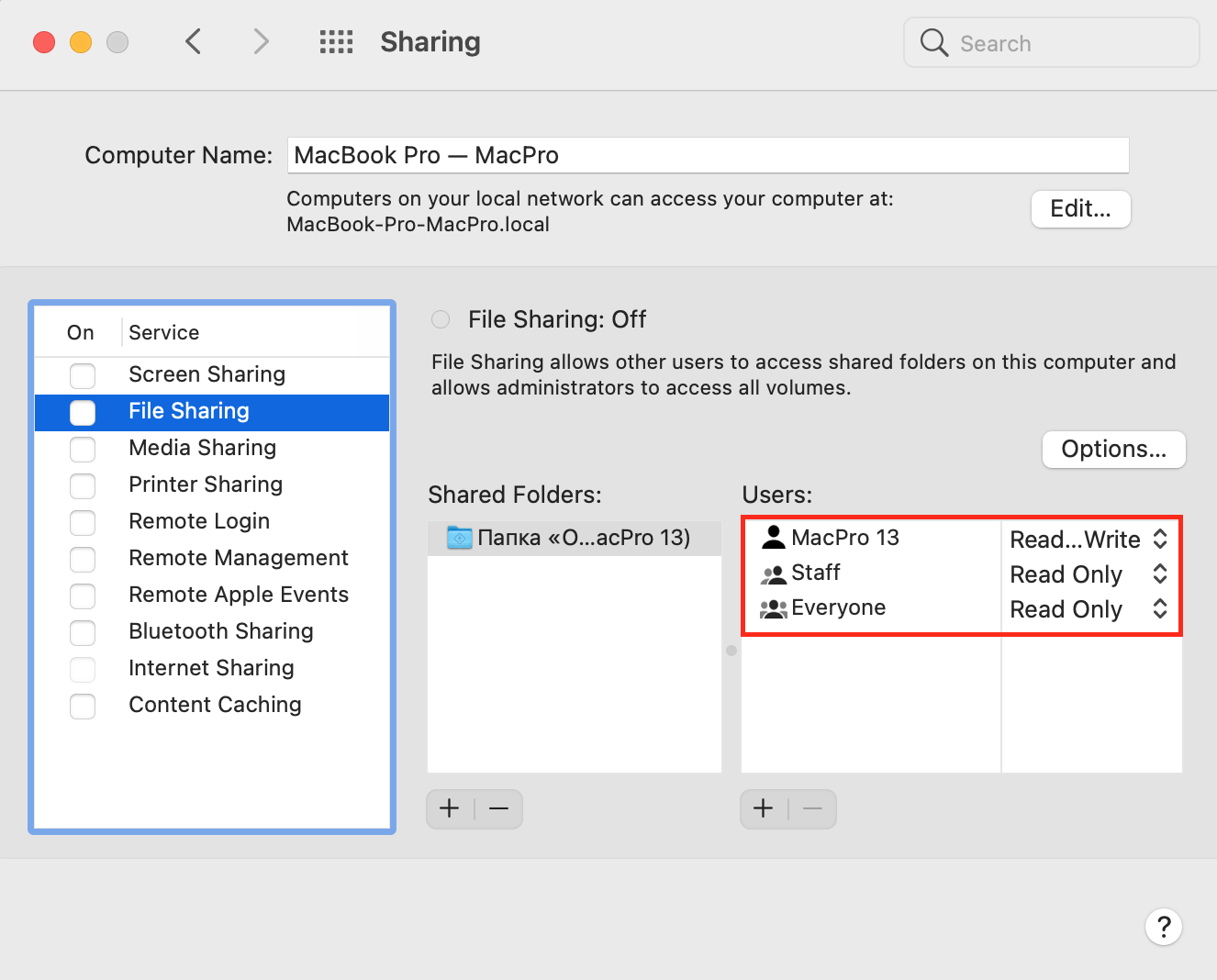Select Screen Sharing service row
Image resolution: width=1217 pixels, height=980 pixels.
pos(212,375)
